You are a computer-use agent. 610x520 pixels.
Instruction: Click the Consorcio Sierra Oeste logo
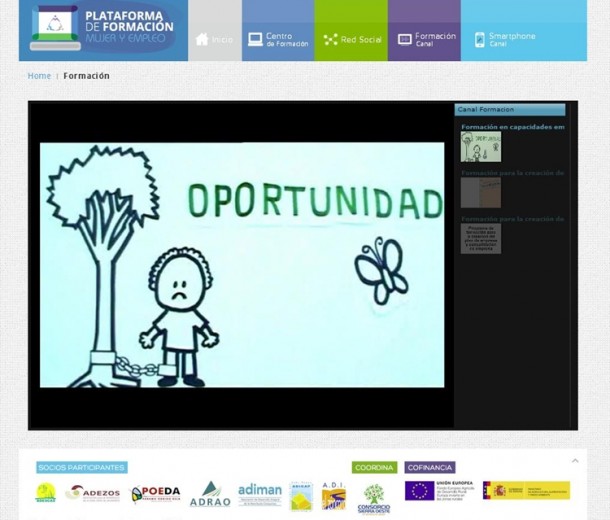(373, 497)
